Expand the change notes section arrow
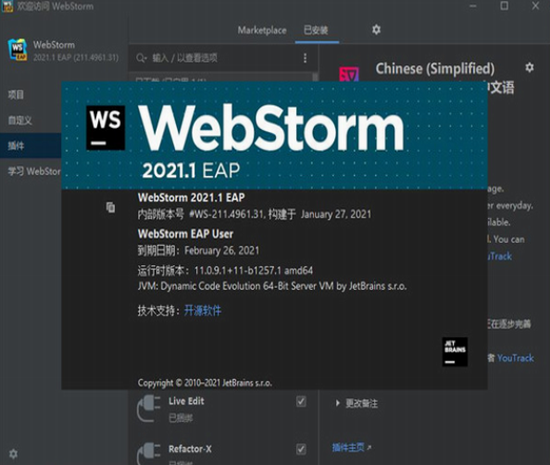Viewport: 550px width, 465px height. click(337, 403)
